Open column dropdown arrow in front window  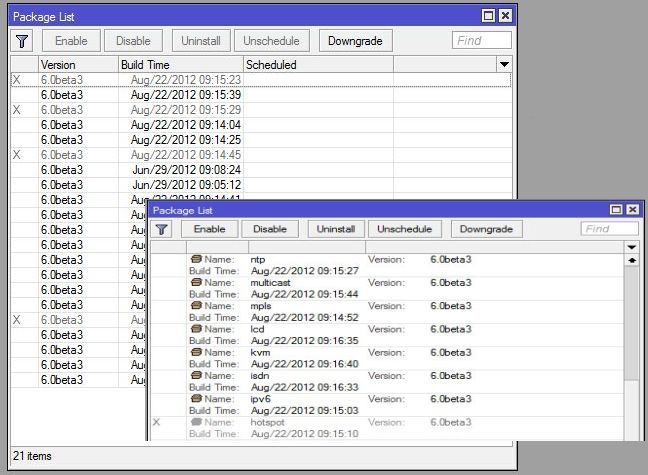coord(631,246)
